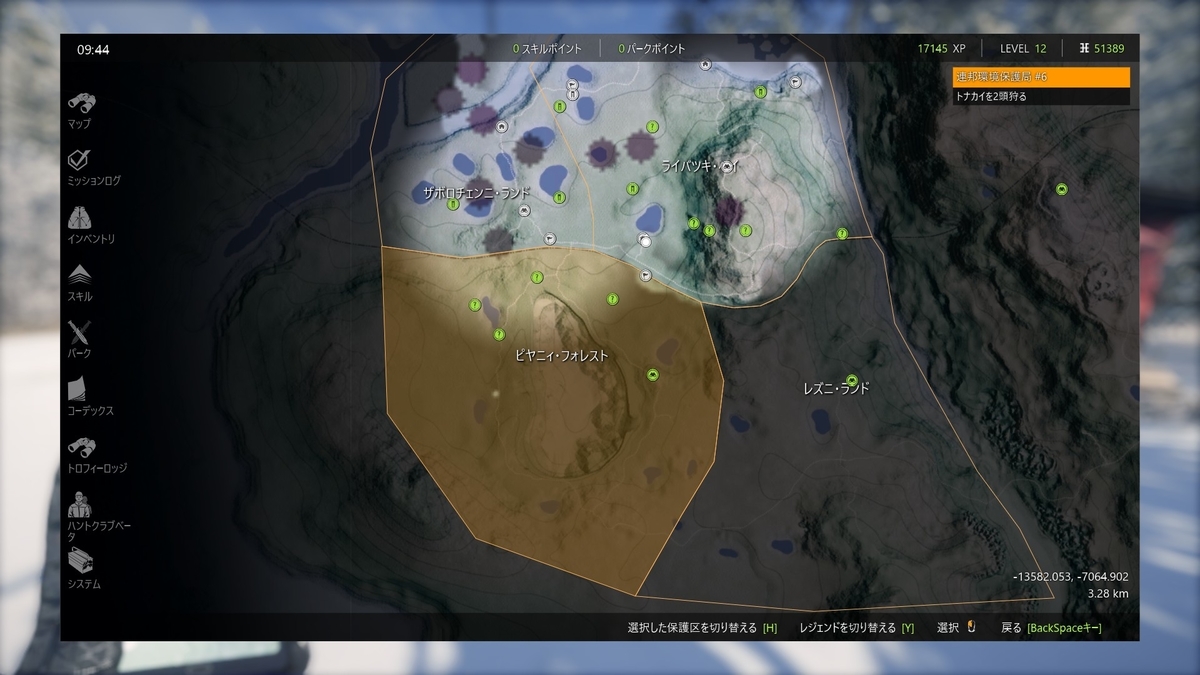This screenshot has height=675, width=1200.
Task: Click the white player position marker
Action: click(x=645, y=241)
